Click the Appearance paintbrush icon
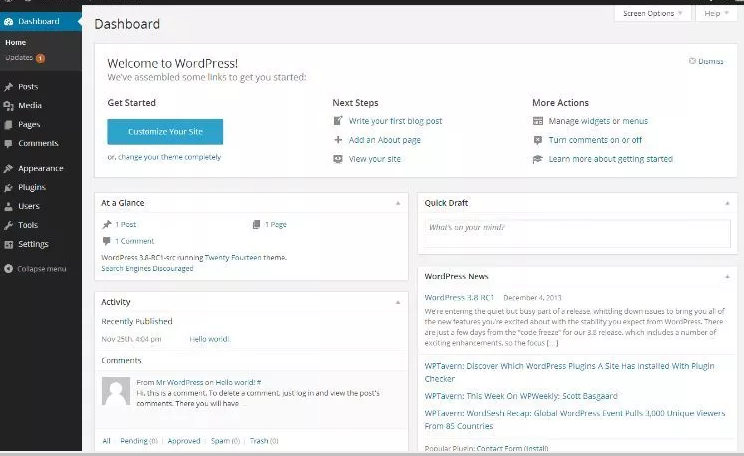 point(8,168)
